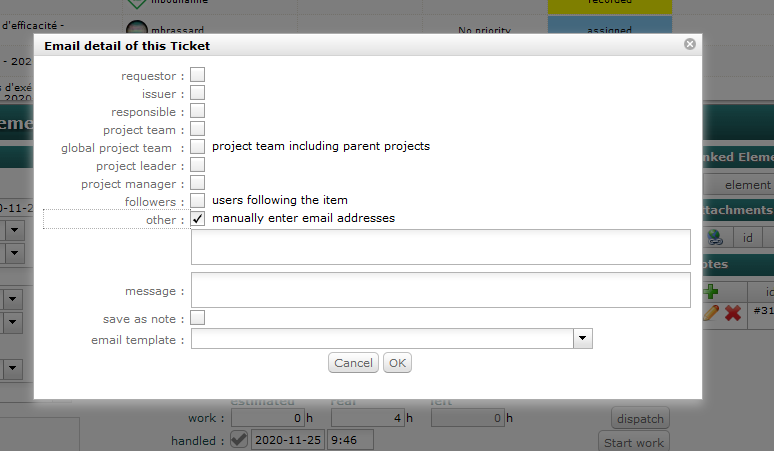This screenshot has height=451, width=774.
Task: Enable the issuer recipient checkbox
Action: (198, 92)
